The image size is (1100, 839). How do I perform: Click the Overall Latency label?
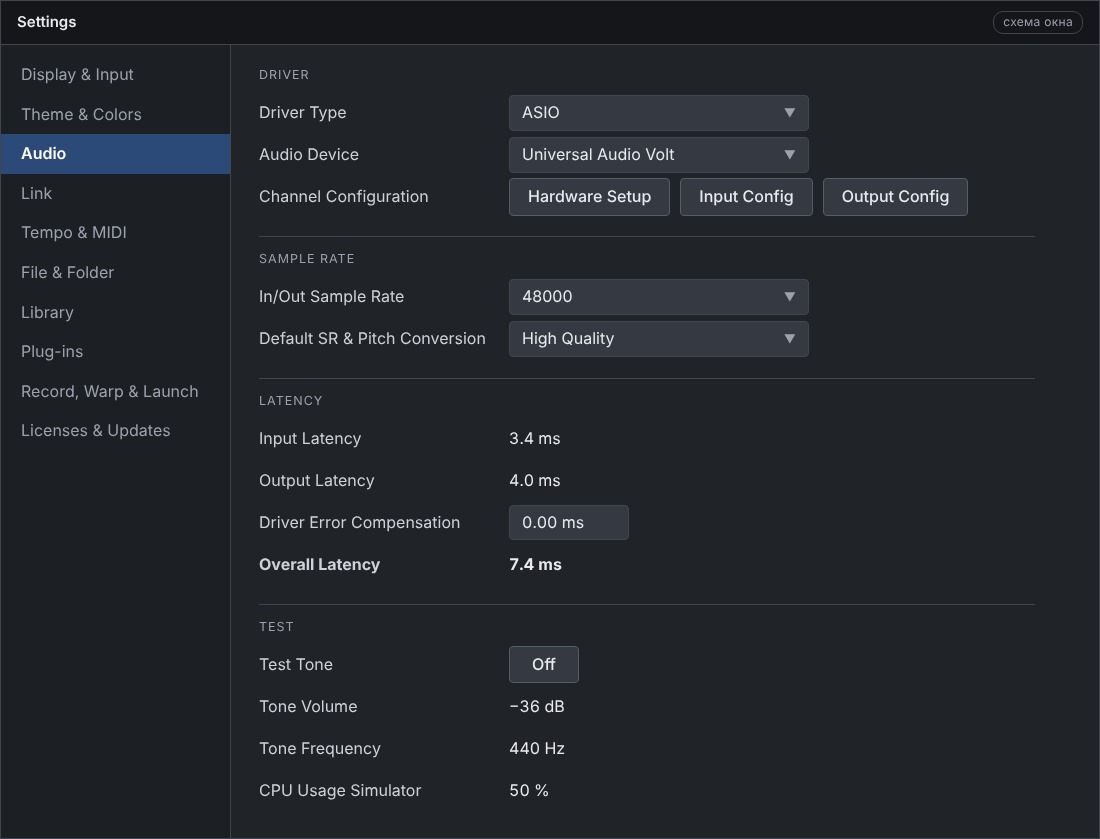coord(319,565)
